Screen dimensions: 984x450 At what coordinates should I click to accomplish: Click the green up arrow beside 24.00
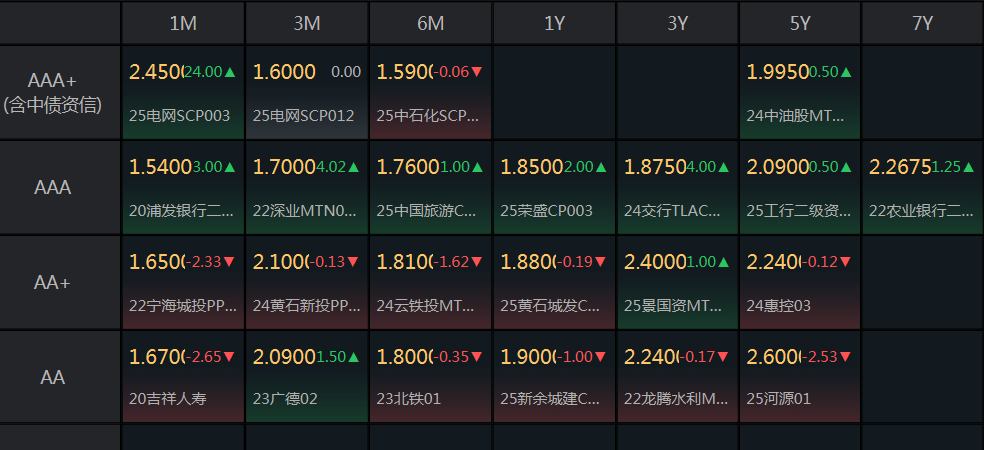pyautogui.click(x=230, y=72)
